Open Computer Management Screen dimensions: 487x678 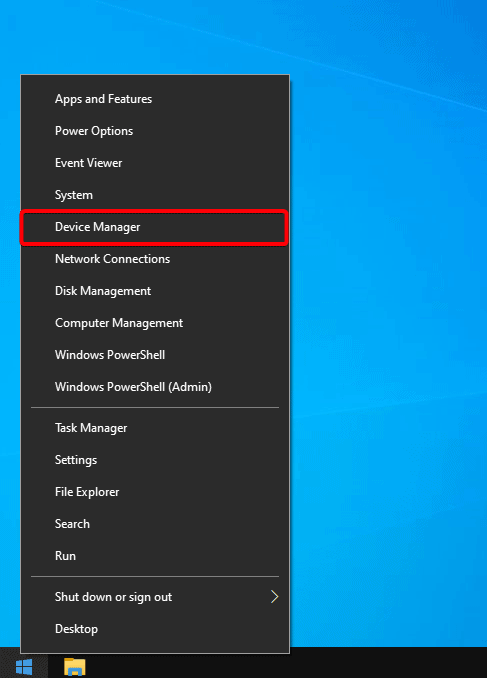155,323
